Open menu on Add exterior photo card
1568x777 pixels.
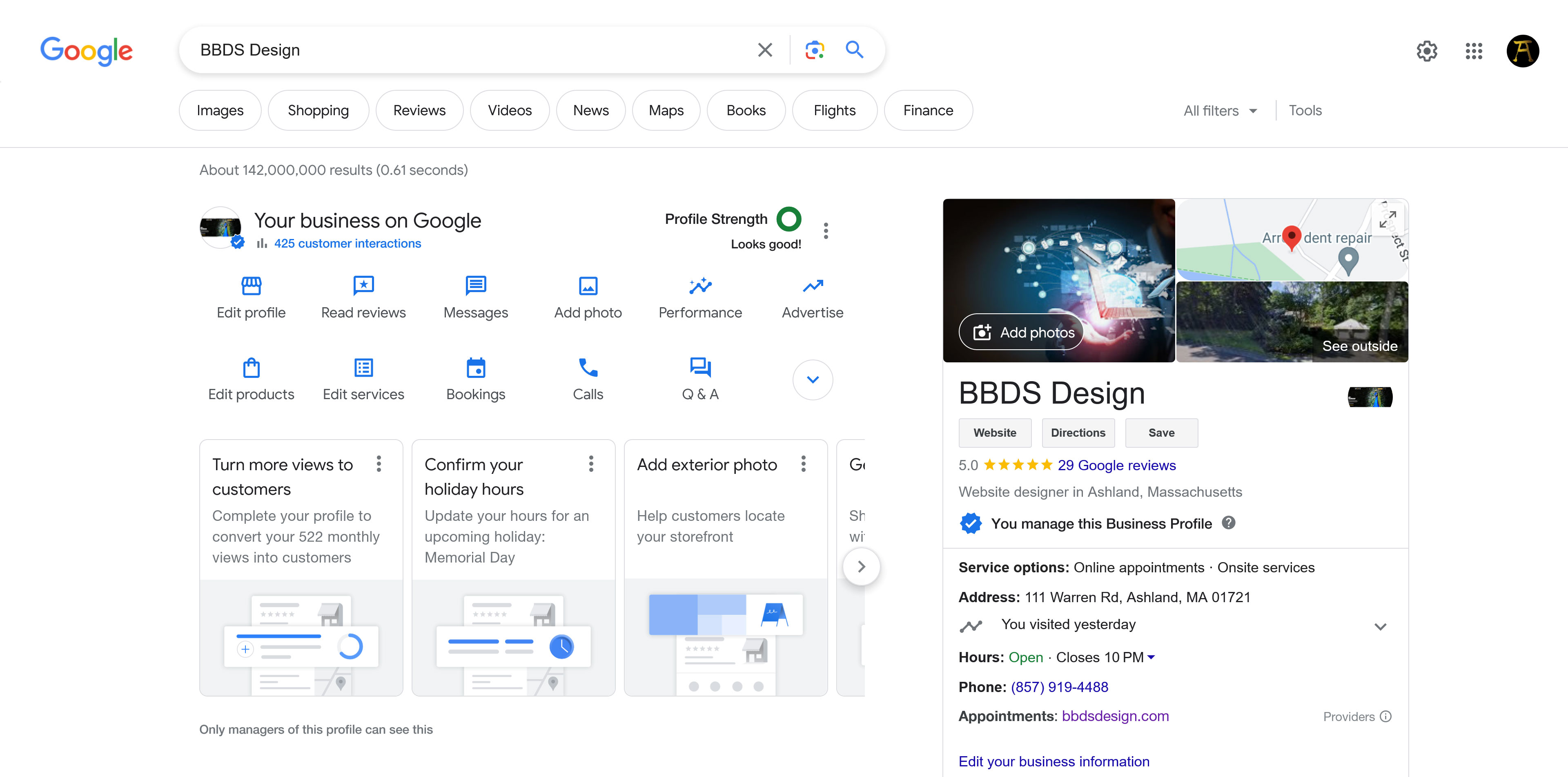pos(804,464)
